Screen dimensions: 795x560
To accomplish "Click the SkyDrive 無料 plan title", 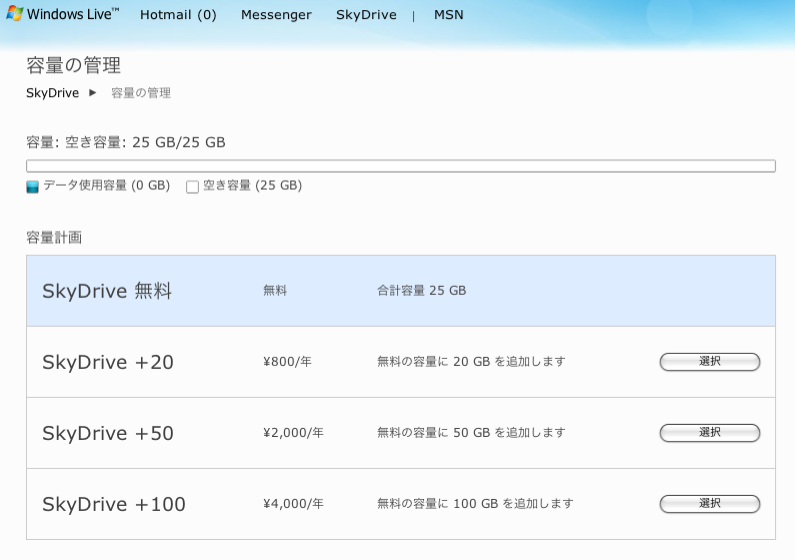I will pyautogui.click(x=107, y=291).
